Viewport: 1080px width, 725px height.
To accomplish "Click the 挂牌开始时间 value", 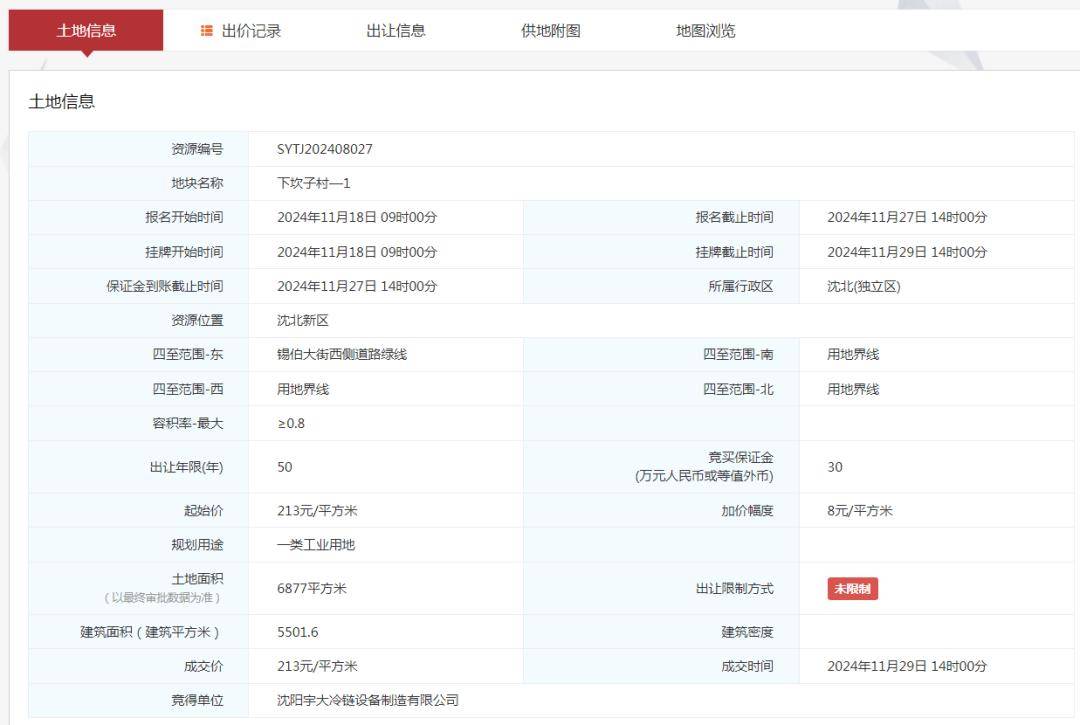I will click(x=357, y=252).
